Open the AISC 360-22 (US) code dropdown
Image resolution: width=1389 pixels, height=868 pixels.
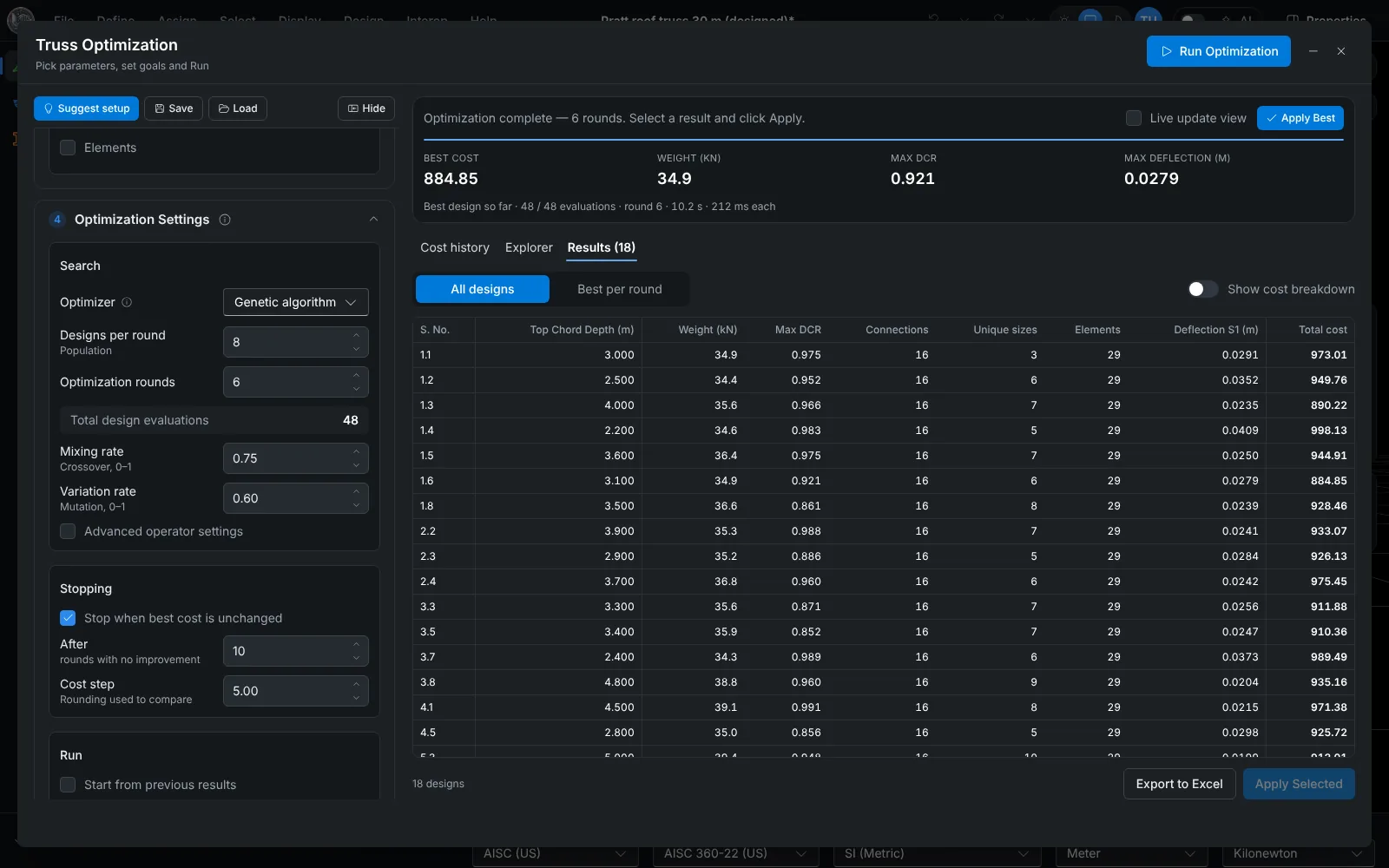click(x=734, y=853)
